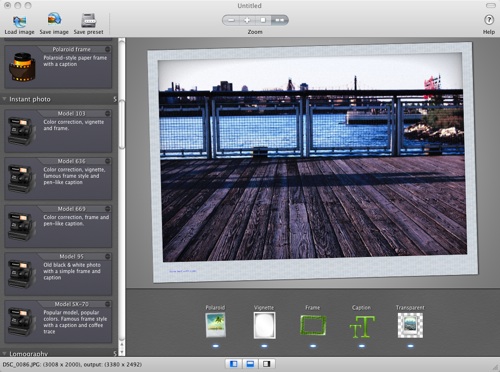Zoom out with the minus button
This screenshot has width=500, height=372.
[231, 20]
